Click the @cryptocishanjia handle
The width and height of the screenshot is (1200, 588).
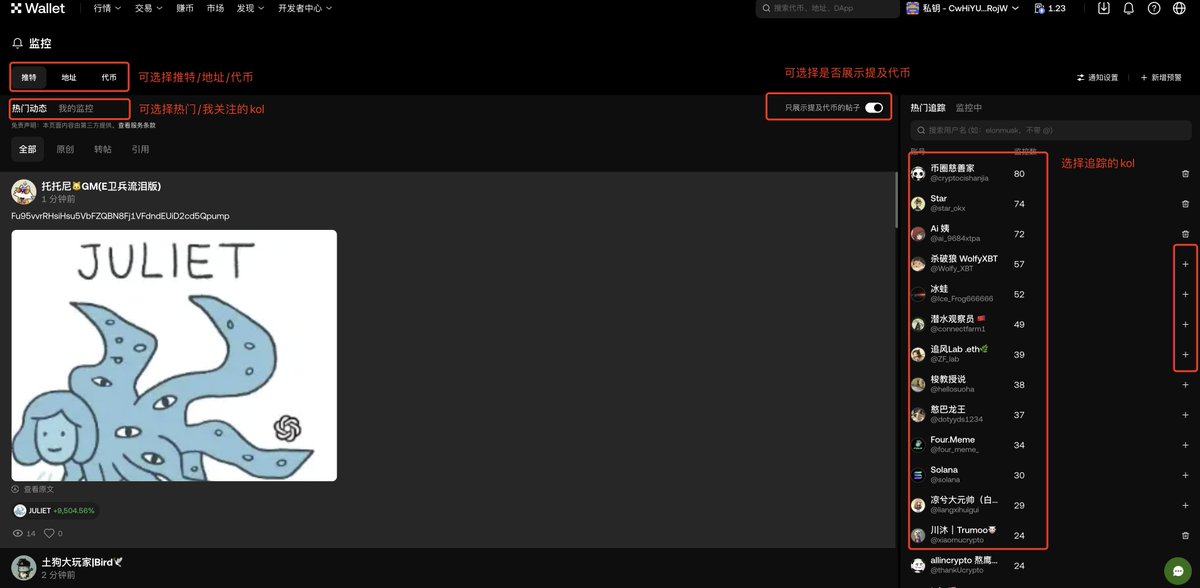coord(959,178)
